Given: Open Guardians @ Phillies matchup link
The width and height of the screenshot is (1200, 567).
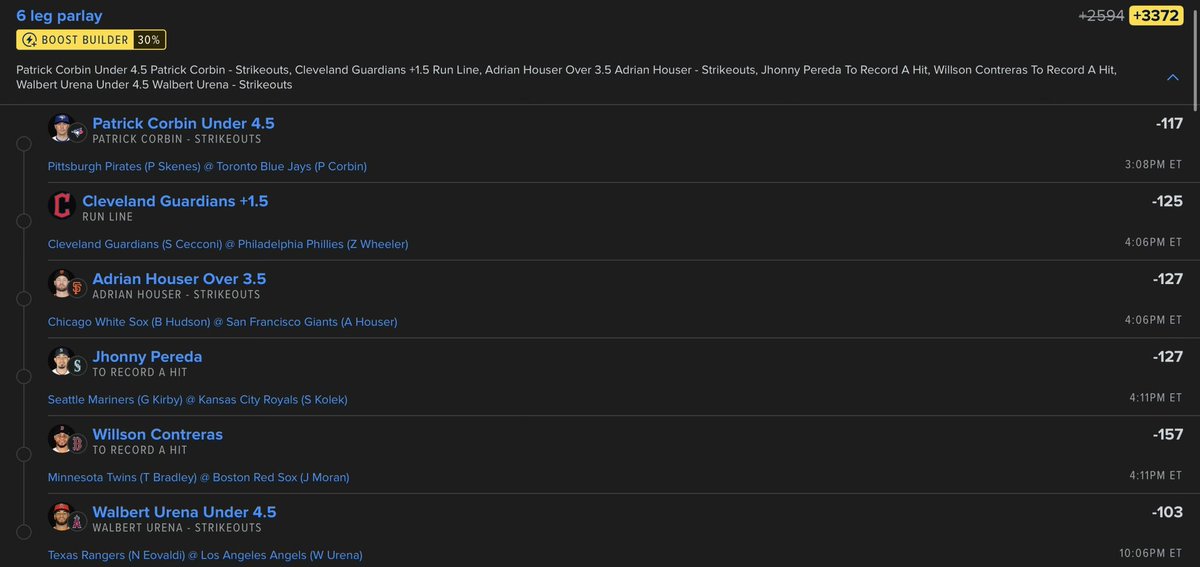Looking at the screenshot, I should click(228, 244).
